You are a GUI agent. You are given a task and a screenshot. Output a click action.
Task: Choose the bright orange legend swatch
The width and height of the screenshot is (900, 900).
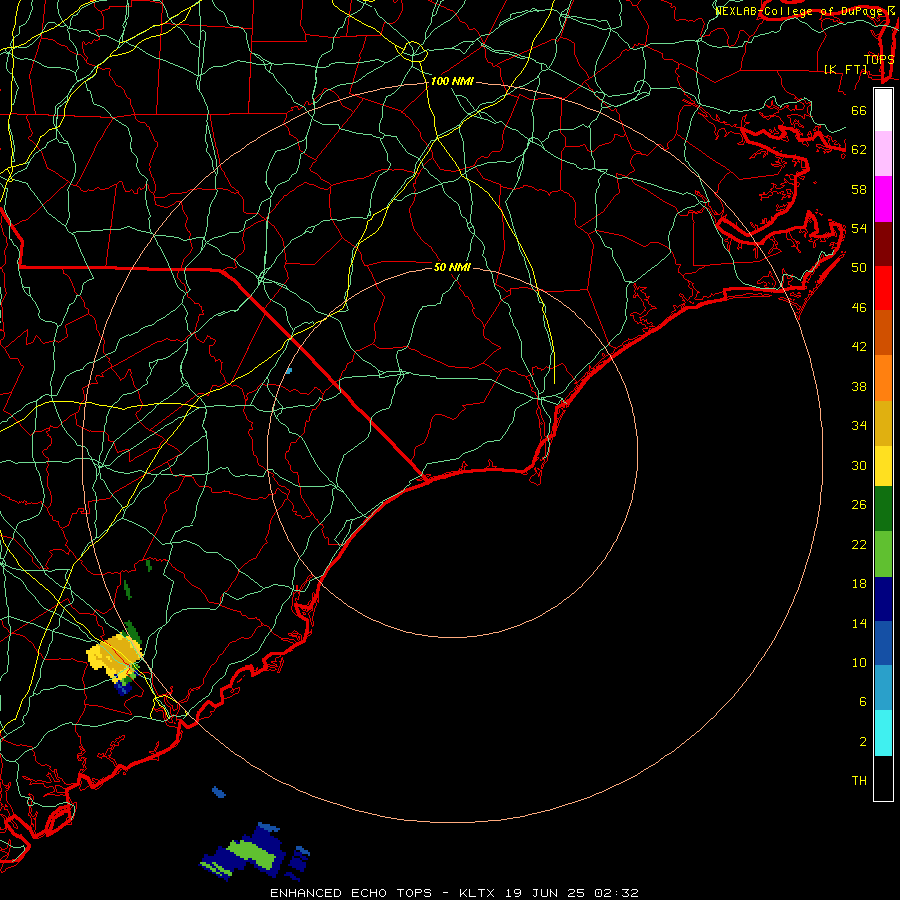click(x=883, y=377)
